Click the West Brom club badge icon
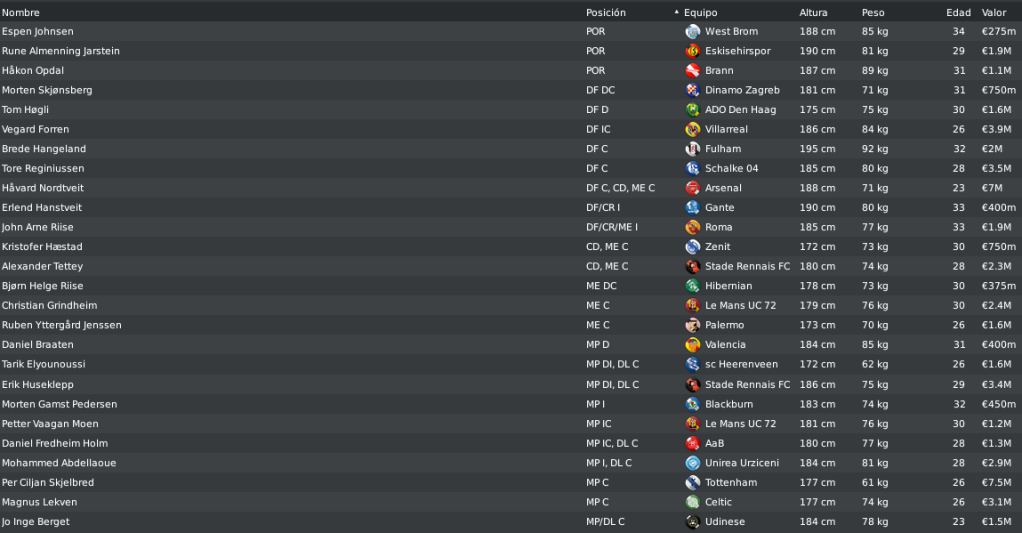 (692, 31)
